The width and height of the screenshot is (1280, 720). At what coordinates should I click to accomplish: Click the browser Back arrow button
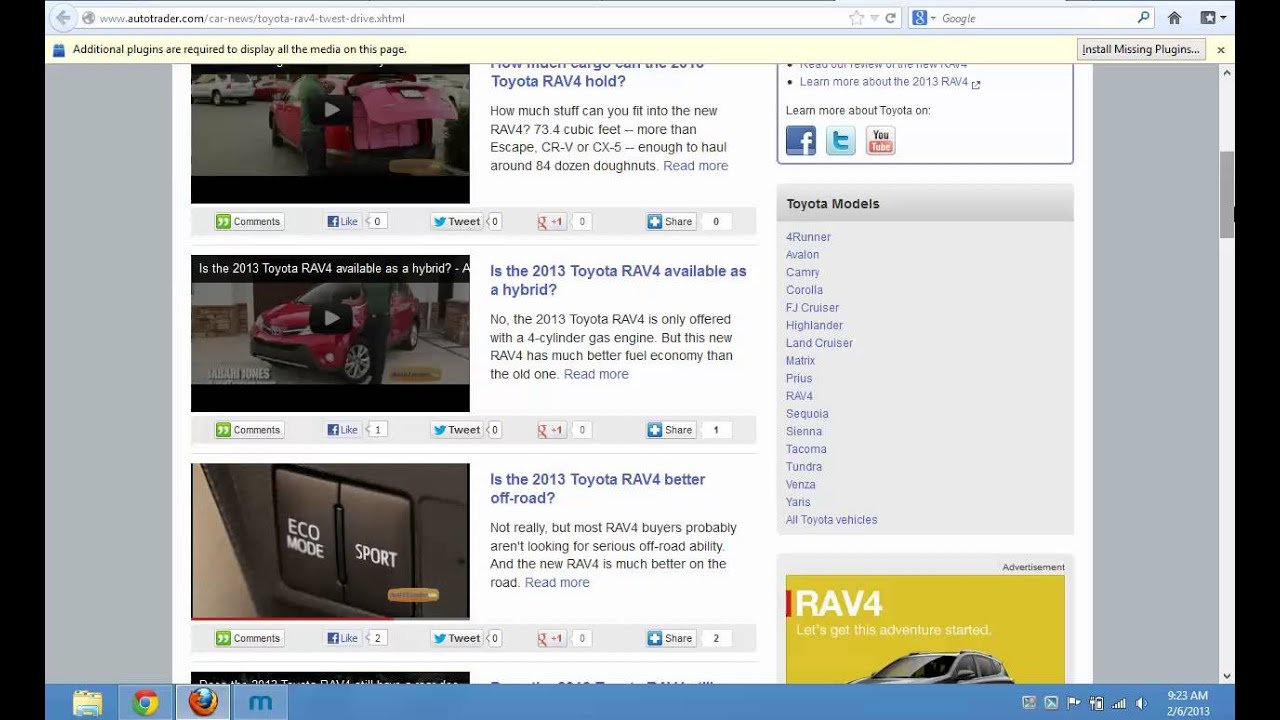coord(63,18)
